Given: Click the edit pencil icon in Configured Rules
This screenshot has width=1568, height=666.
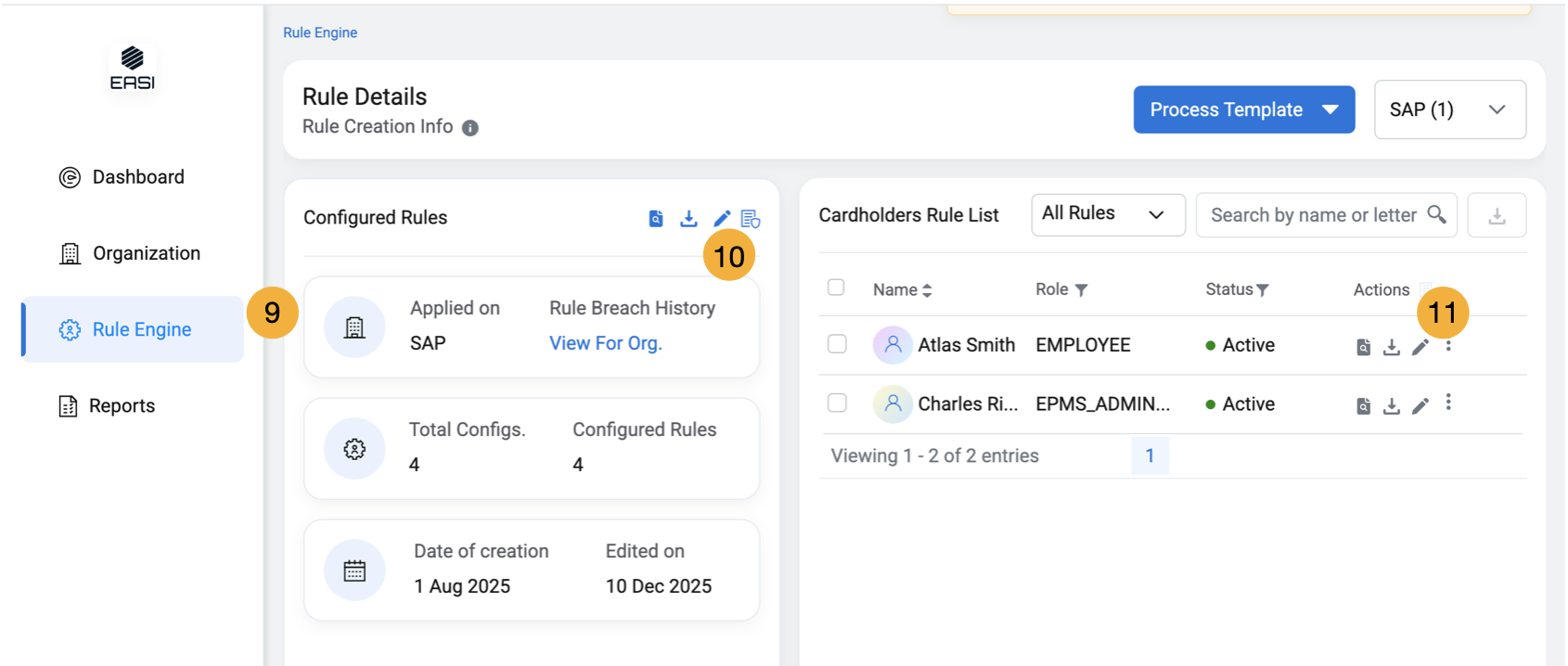Looking at the screenshot, I should click(721, 219).
